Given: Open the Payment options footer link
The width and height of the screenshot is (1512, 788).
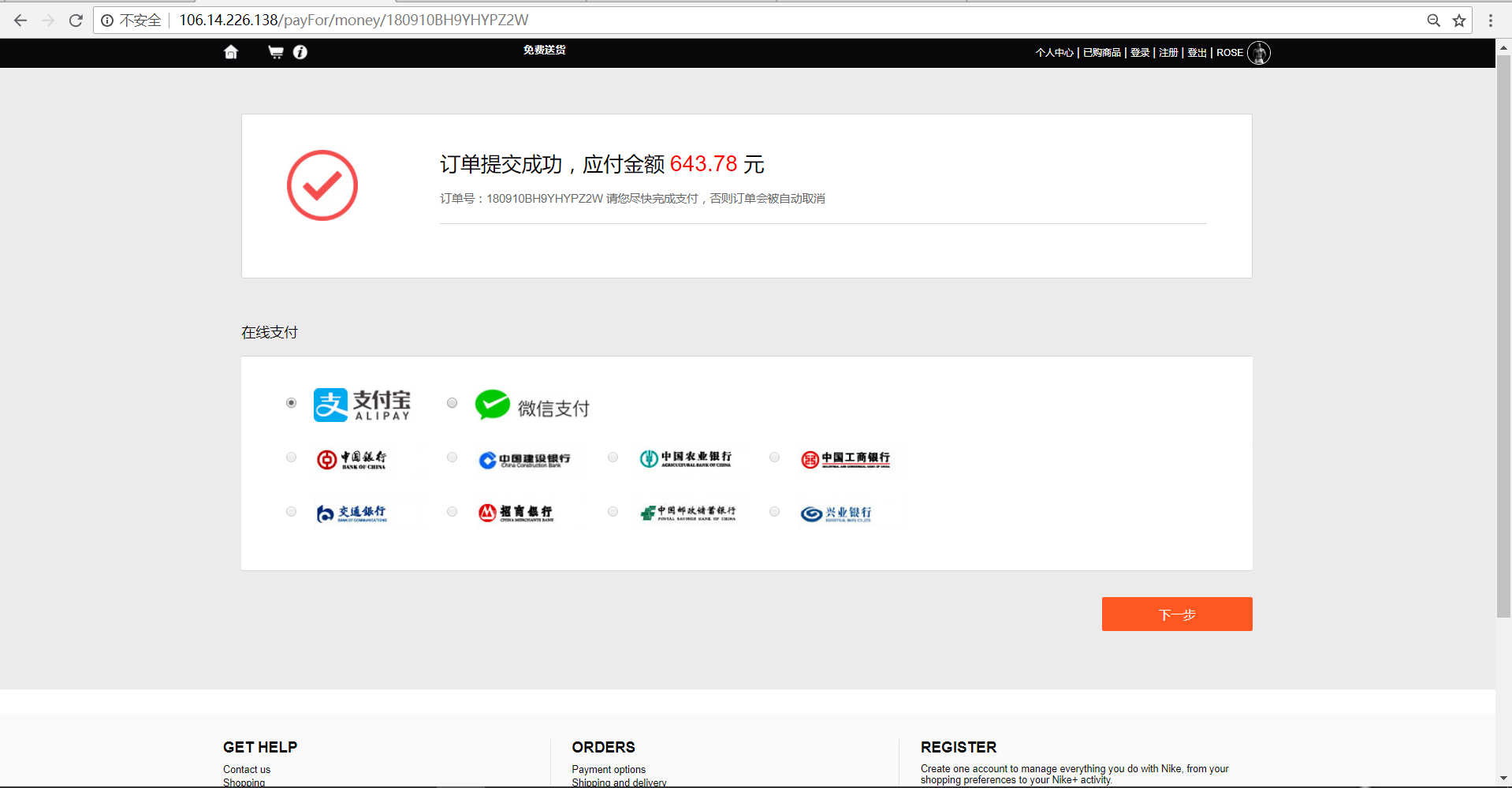Looking at the screenshot, I should point(609,770).
